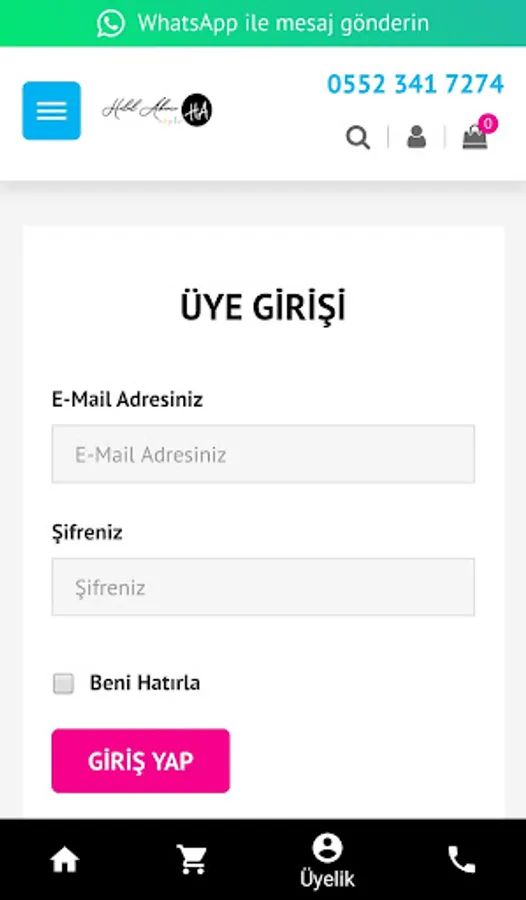Tap the phone icon in the bottom bar
Screen dimensions: 526x900
[462, 859]
